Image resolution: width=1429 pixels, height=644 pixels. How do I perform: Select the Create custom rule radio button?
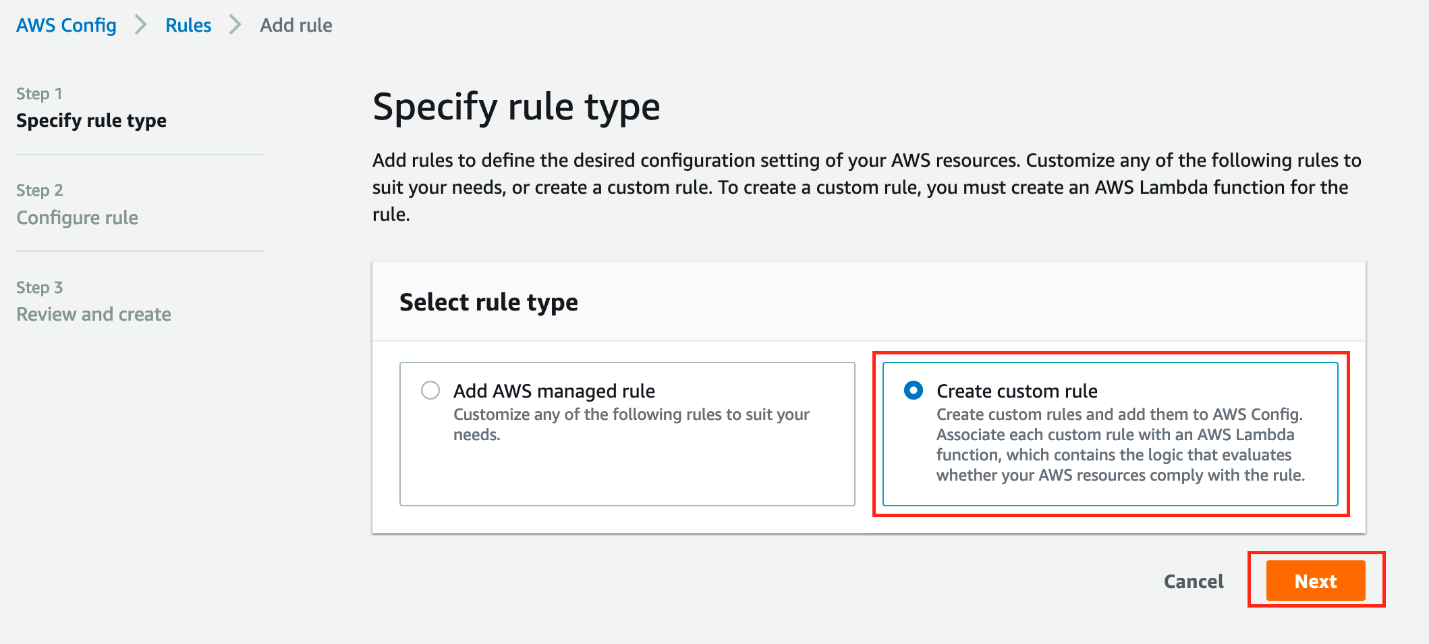pos(913,391)
